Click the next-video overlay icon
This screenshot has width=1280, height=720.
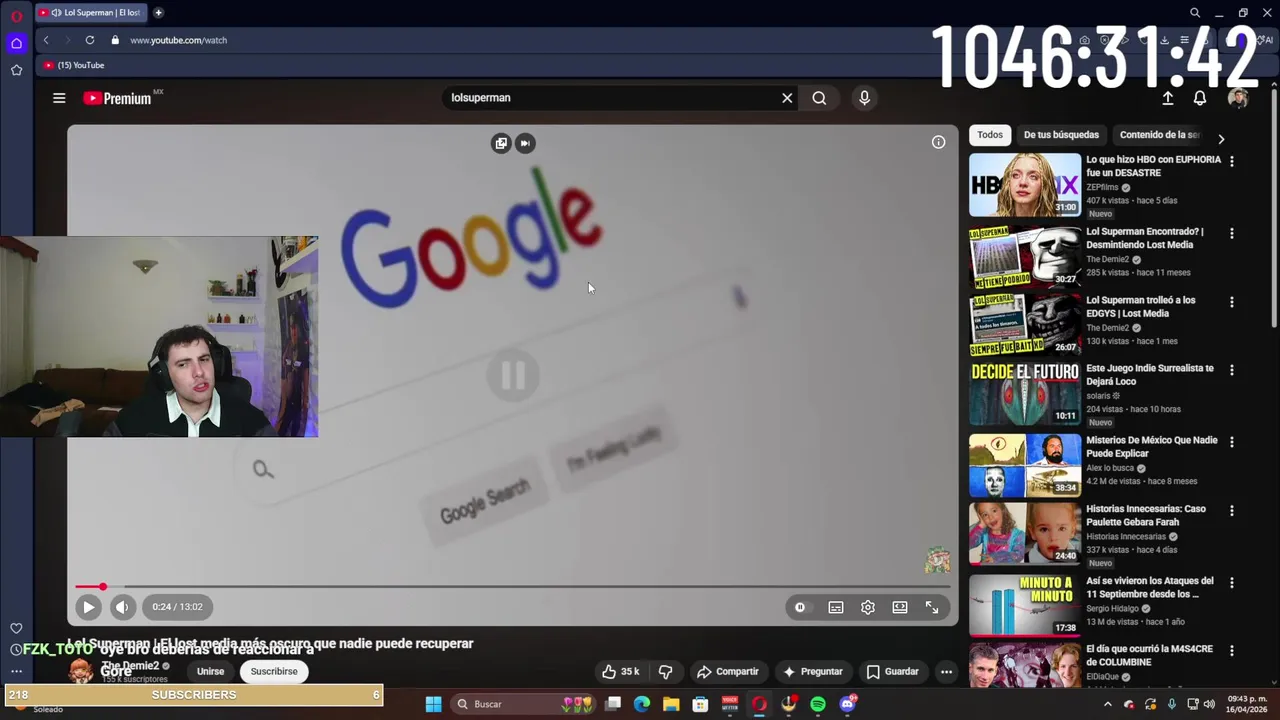(x=525, y=143)
